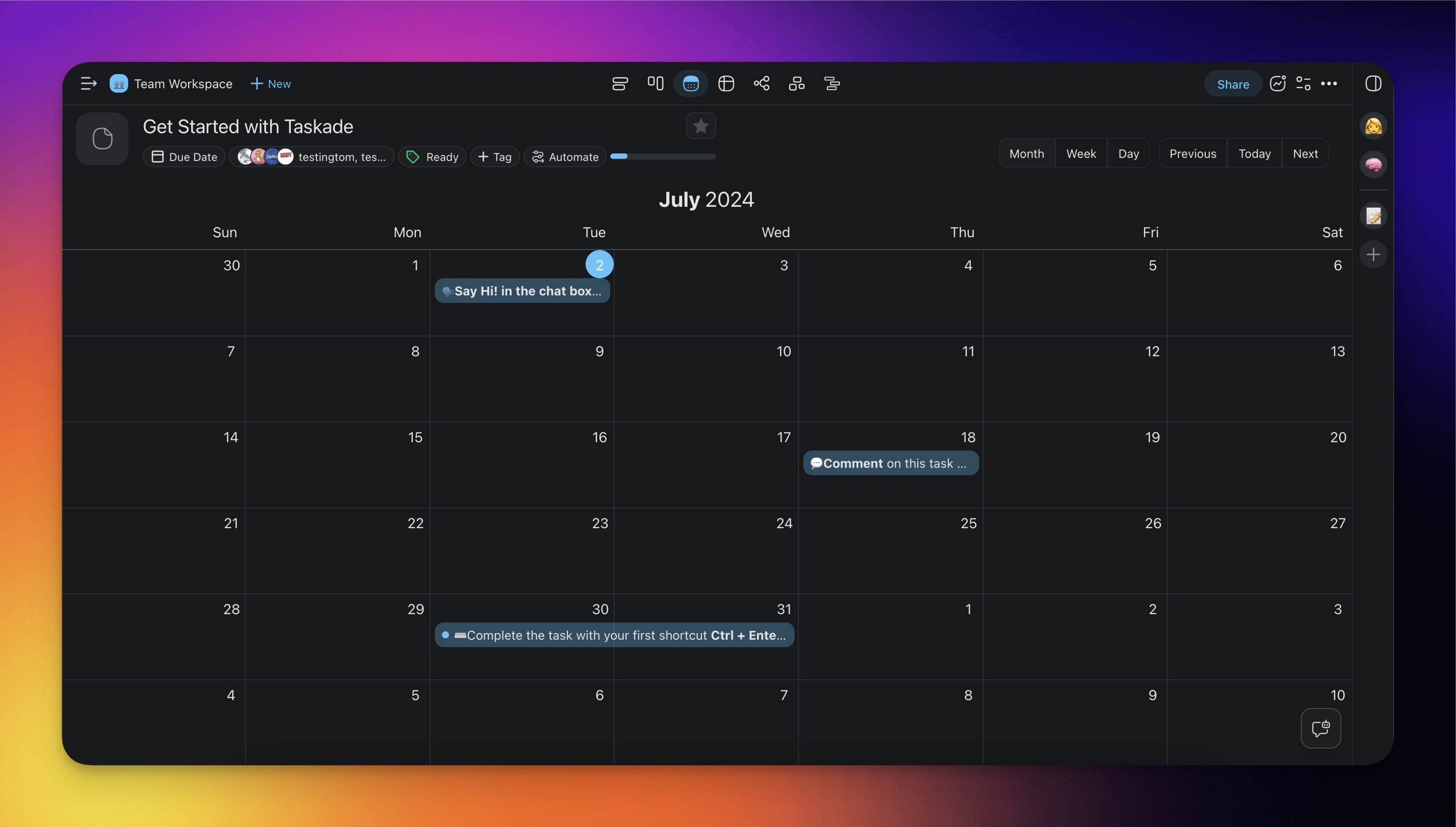The image size is (1456, 827).
Task: Select the Day calendar tab
Action: 1128,153
